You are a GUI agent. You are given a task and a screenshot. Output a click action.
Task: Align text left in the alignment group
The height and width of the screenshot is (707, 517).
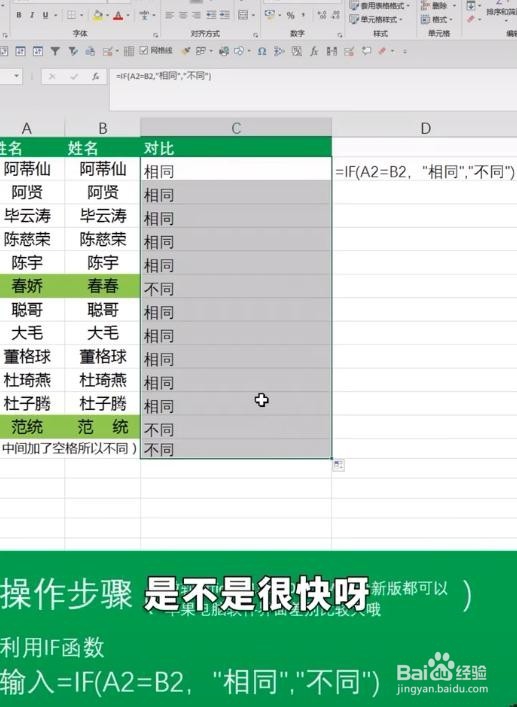(169, 15)
